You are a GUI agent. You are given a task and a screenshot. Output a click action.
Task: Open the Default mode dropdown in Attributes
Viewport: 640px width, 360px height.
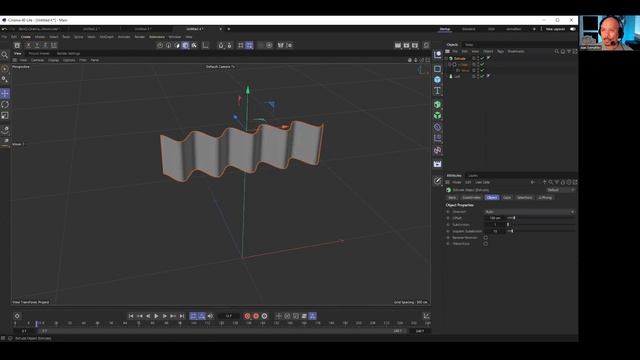(560, 190)
